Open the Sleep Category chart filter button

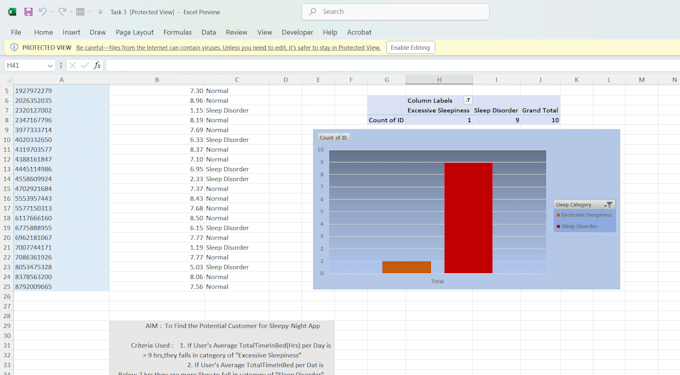584,205
